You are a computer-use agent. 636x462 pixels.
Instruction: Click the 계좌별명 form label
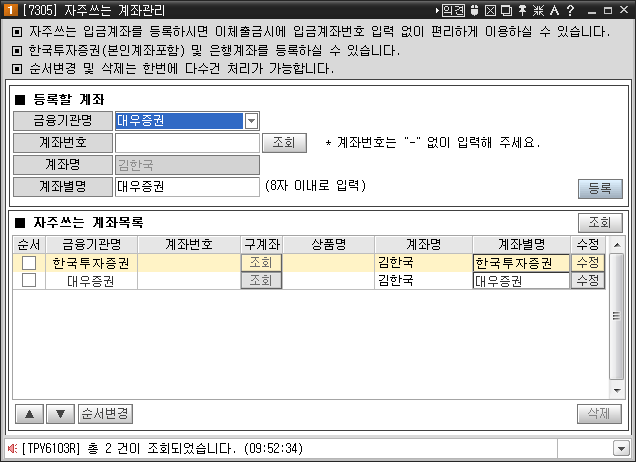click(63, 187)
